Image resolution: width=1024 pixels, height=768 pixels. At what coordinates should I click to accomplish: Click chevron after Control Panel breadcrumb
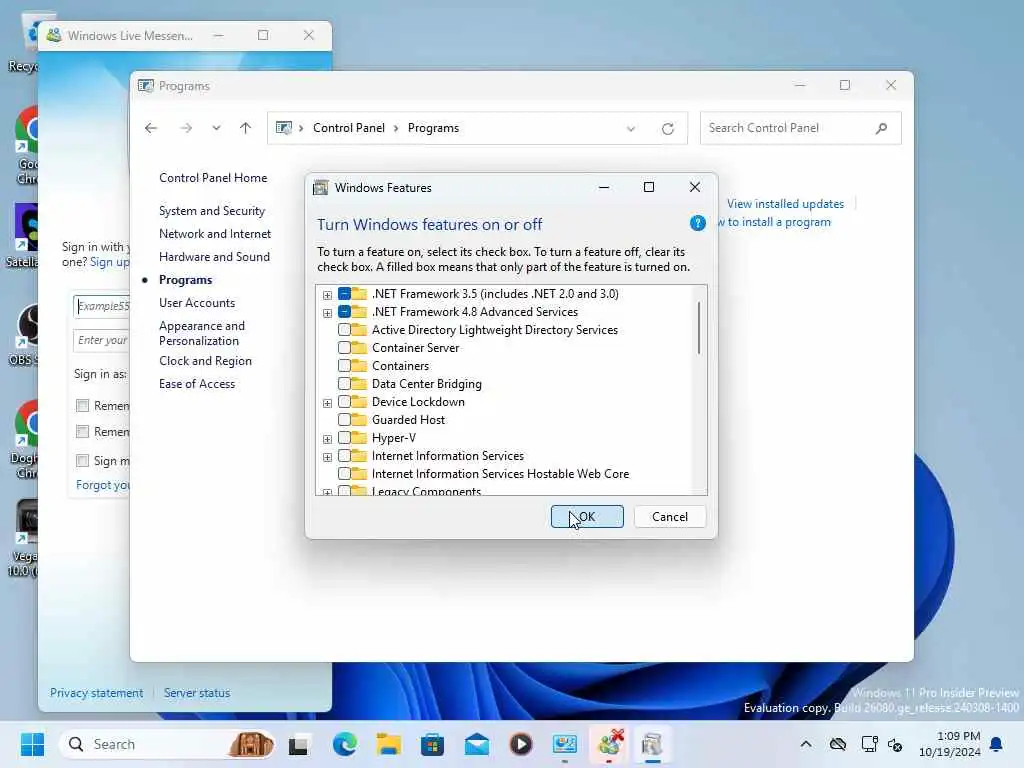[396, 128]
